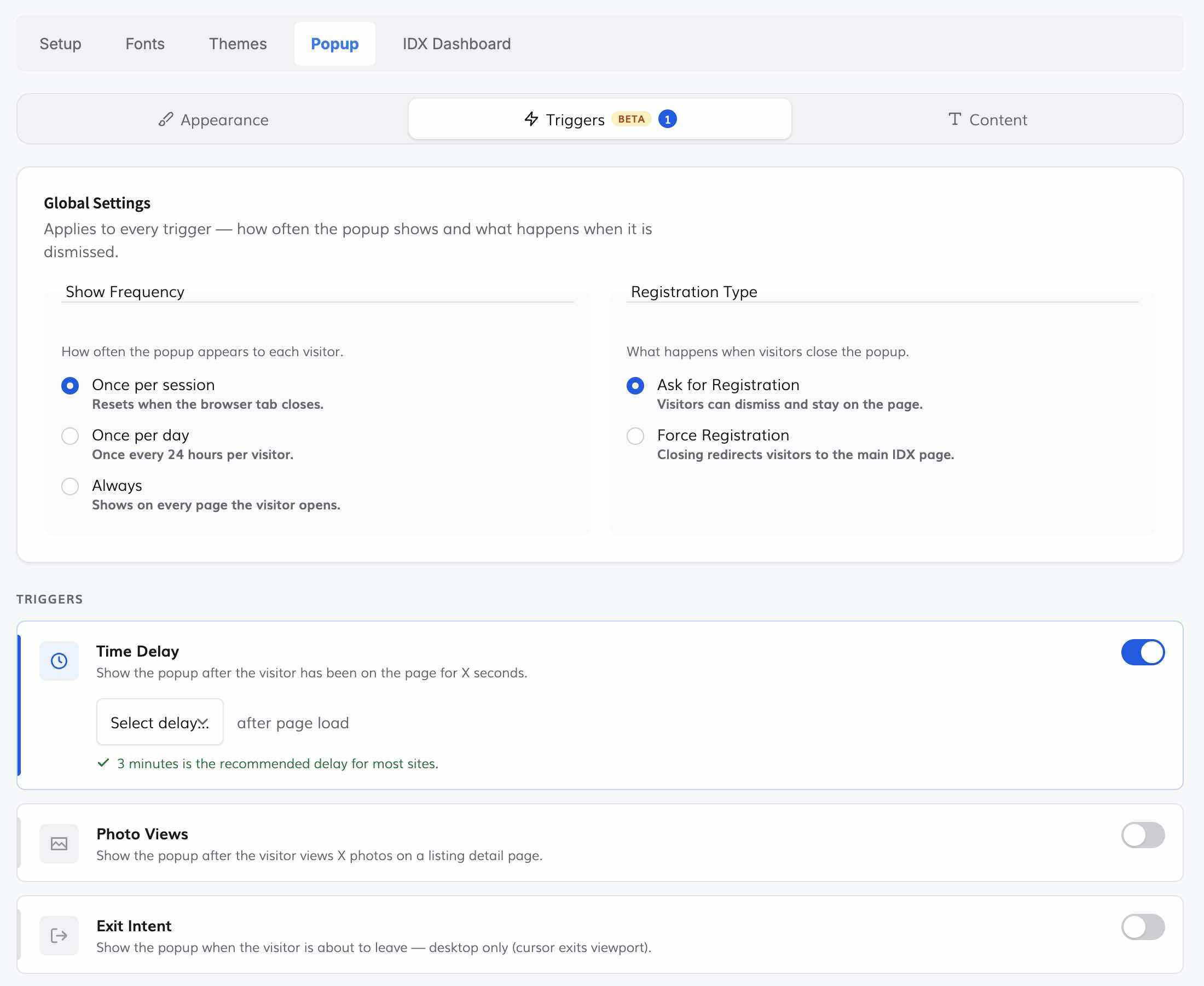The height and width of the screenshot is (986, 1204).
Task: Click the Photo Views image icon
Action: (x=59, y=843)
